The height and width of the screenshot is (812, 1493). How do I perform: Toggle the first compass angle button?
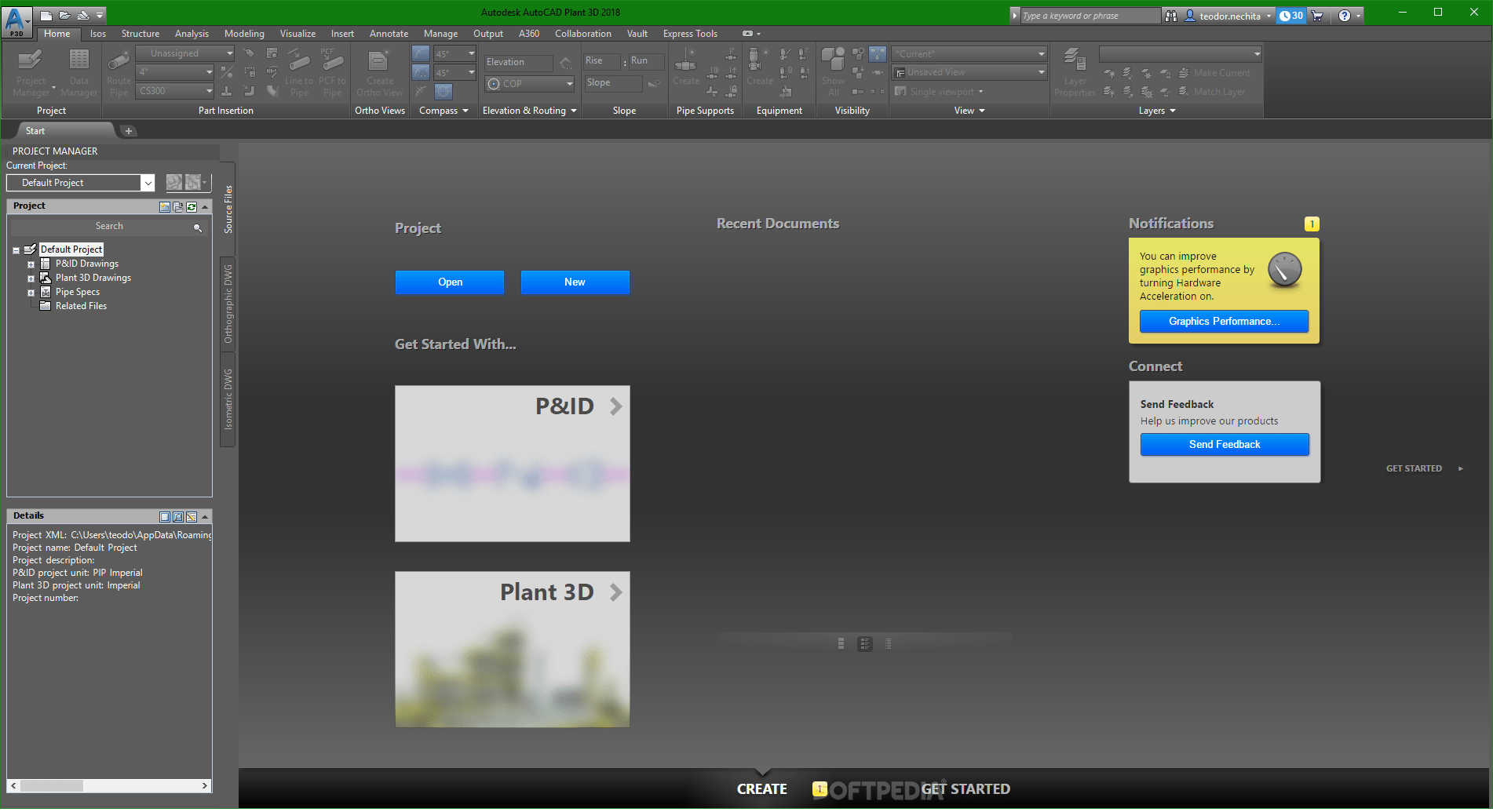[421, 53]
